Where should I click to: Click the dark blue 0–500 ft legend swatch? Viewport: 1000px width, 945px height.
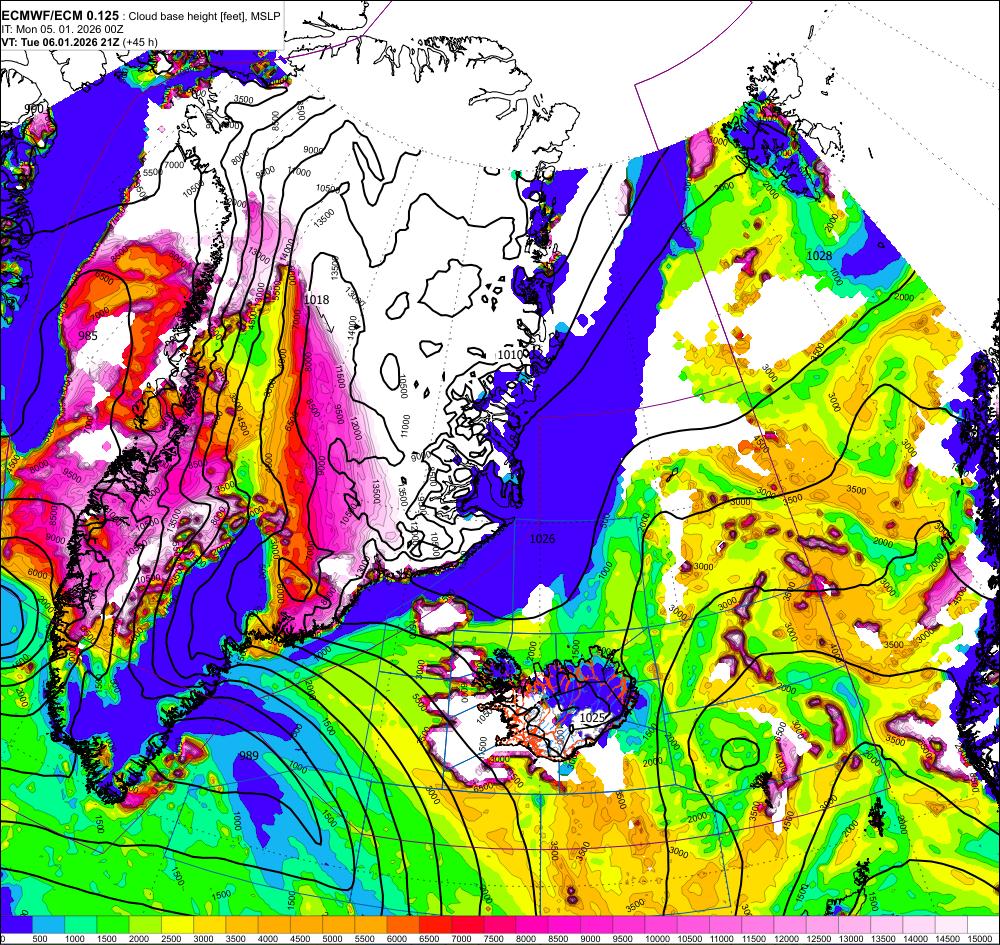click(x=16, y=924)
